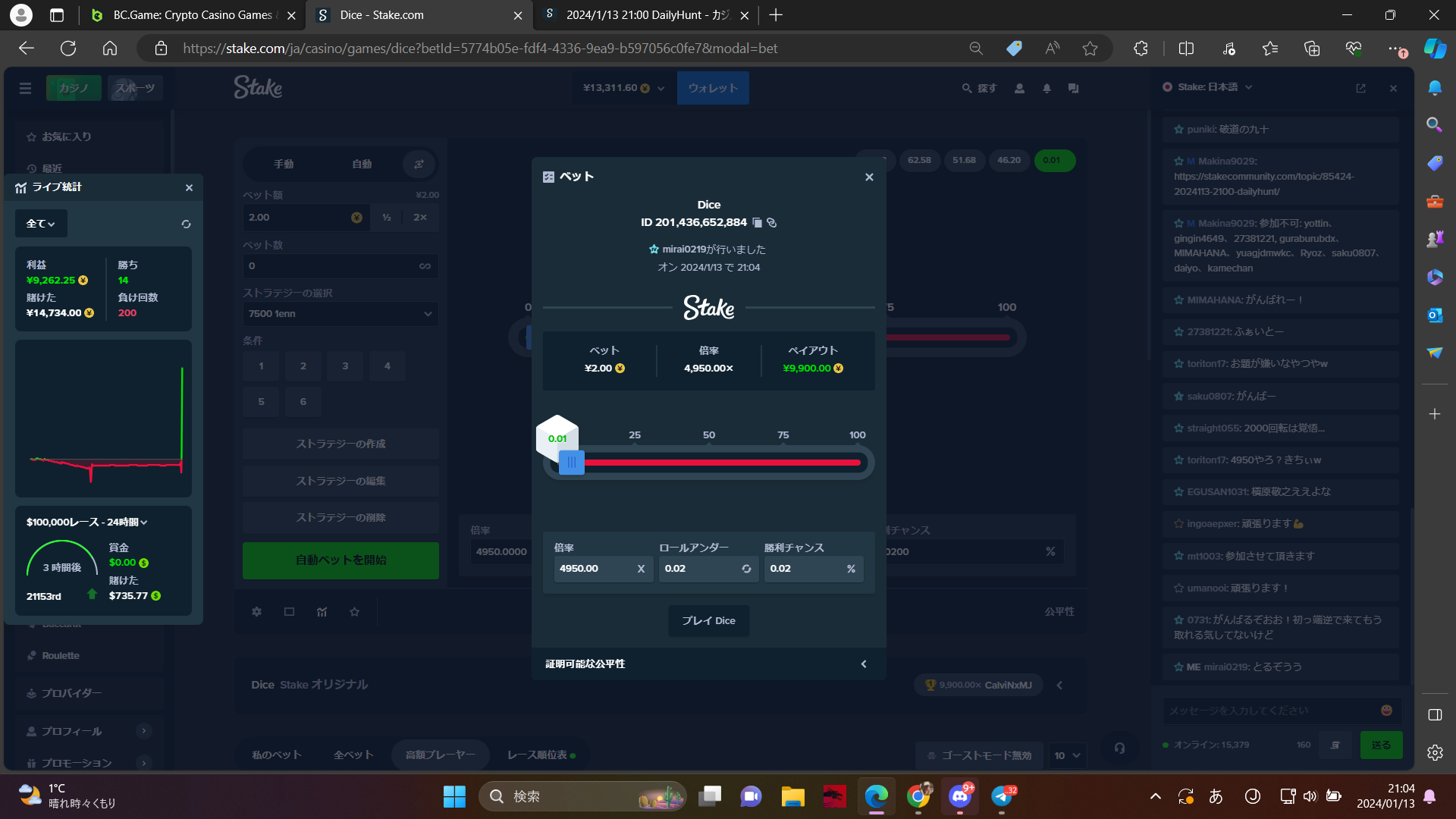Open Stake: 日本語 chat language dropdown

click(x=1207, y=87)
